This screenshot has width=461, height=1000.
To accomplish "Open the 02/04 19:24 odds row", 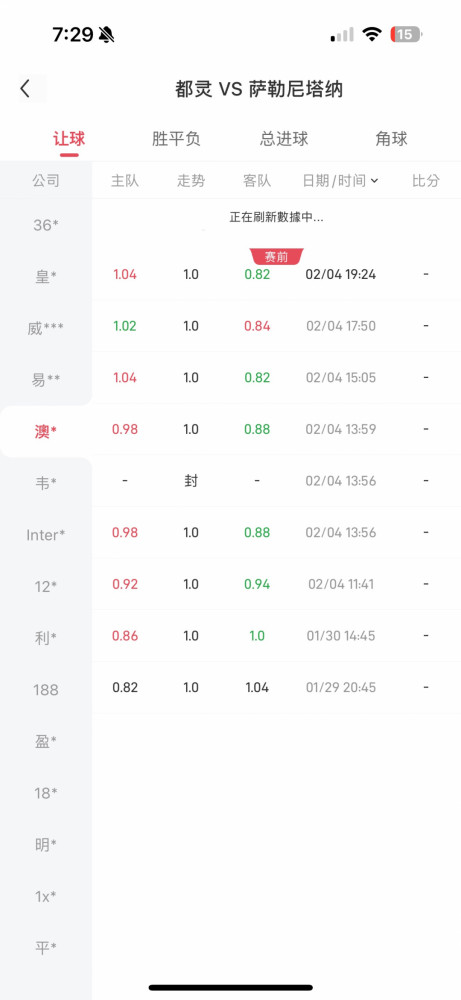I will pyautogui.click(x=277, y=275).
